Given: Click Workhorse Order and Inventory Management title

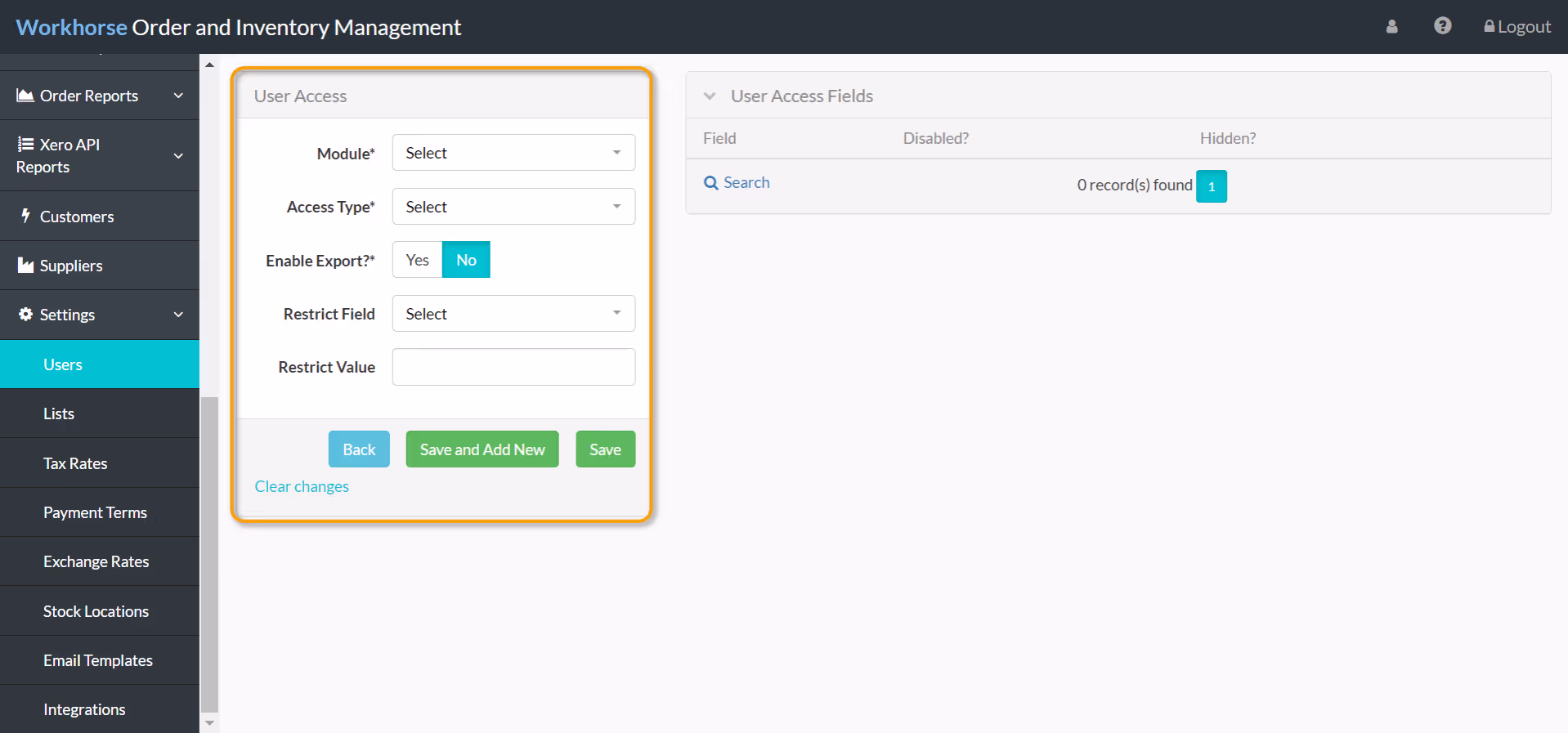Looking at the screenshot, I should point(239,27).
